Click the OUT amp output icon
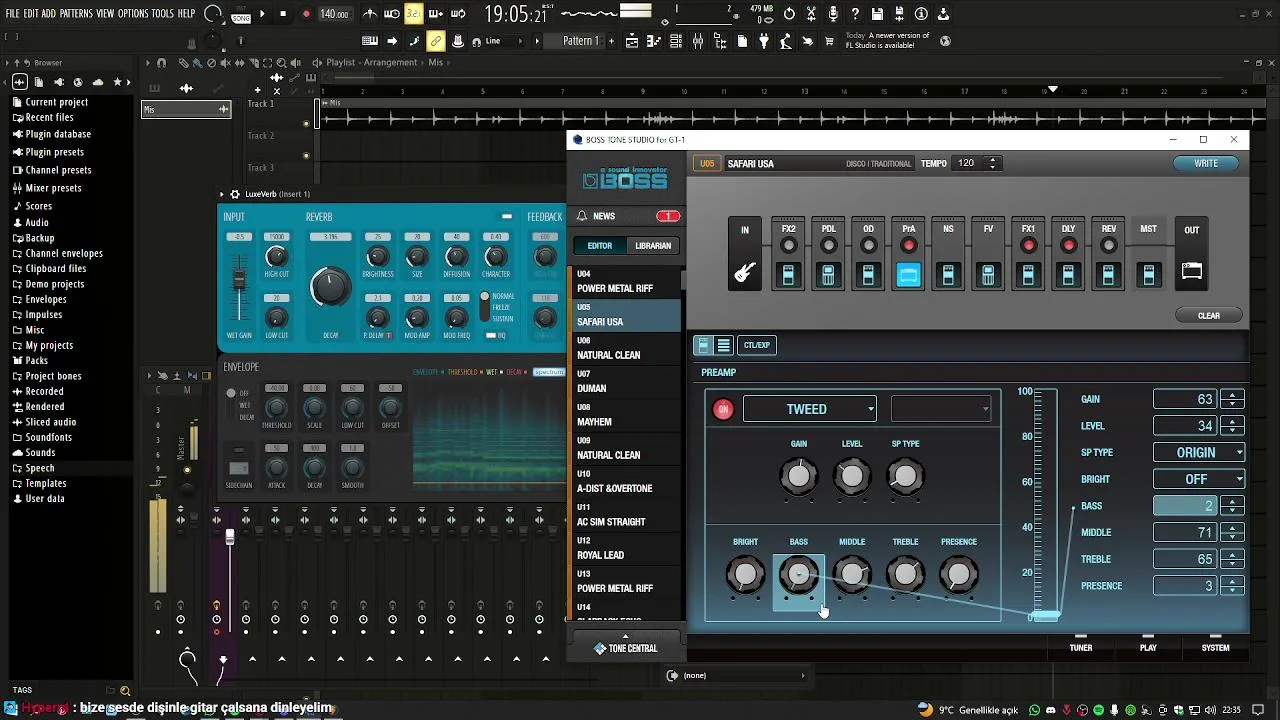 (x=1191, y=271)
